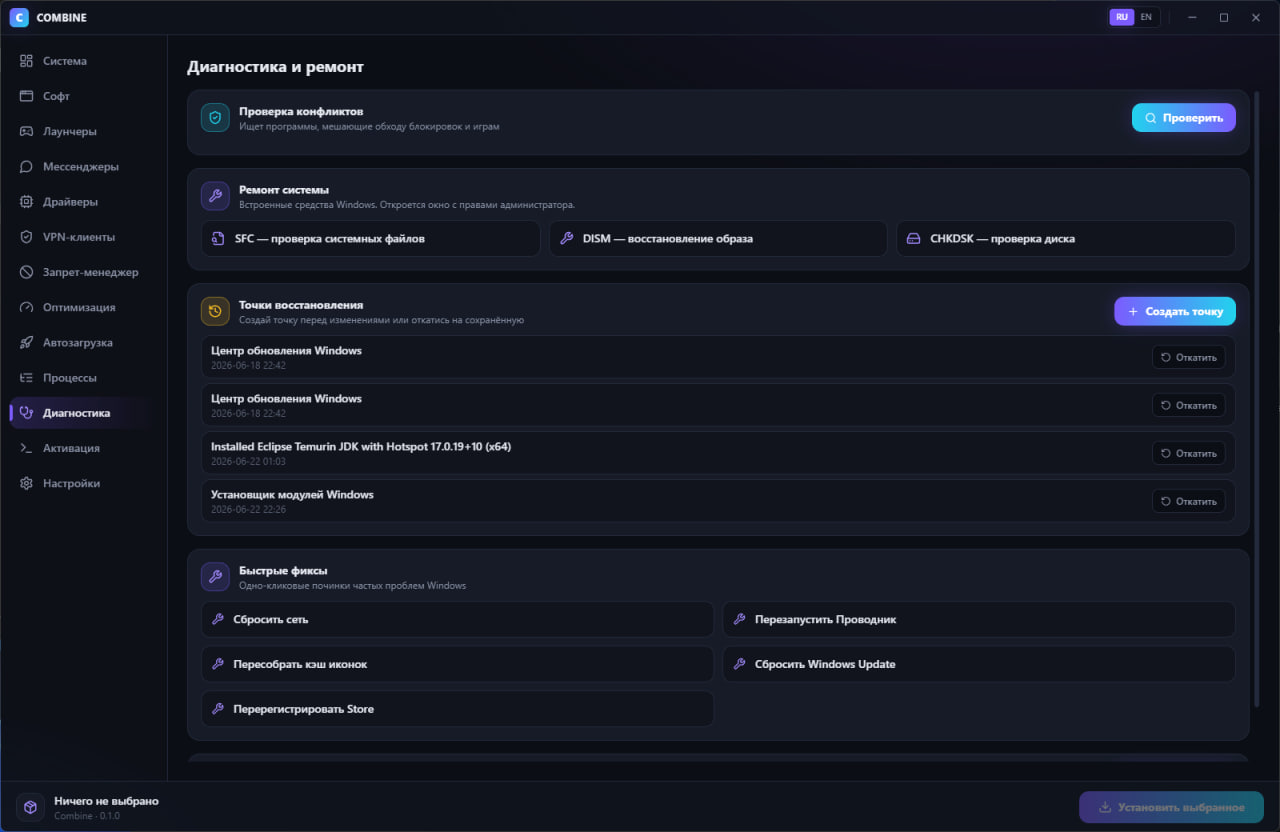Click the wrench icon of Ремонт системы
This screenshot has height=832, width=1280.
click(x=215, y=196)
